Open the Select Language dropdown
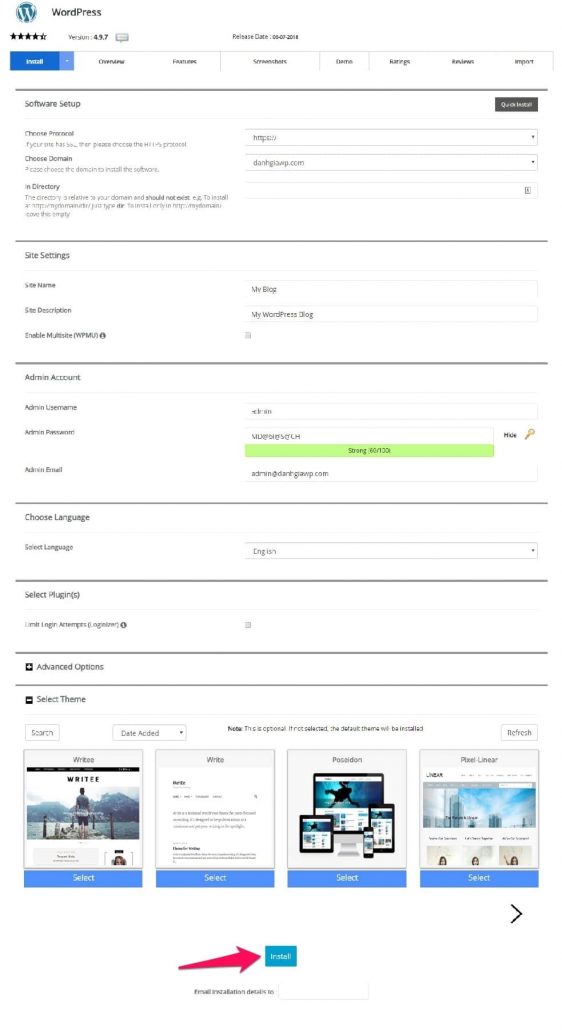Image resolution: width=562 pixels, height=1030 pixels. click(x=391, y=551)
